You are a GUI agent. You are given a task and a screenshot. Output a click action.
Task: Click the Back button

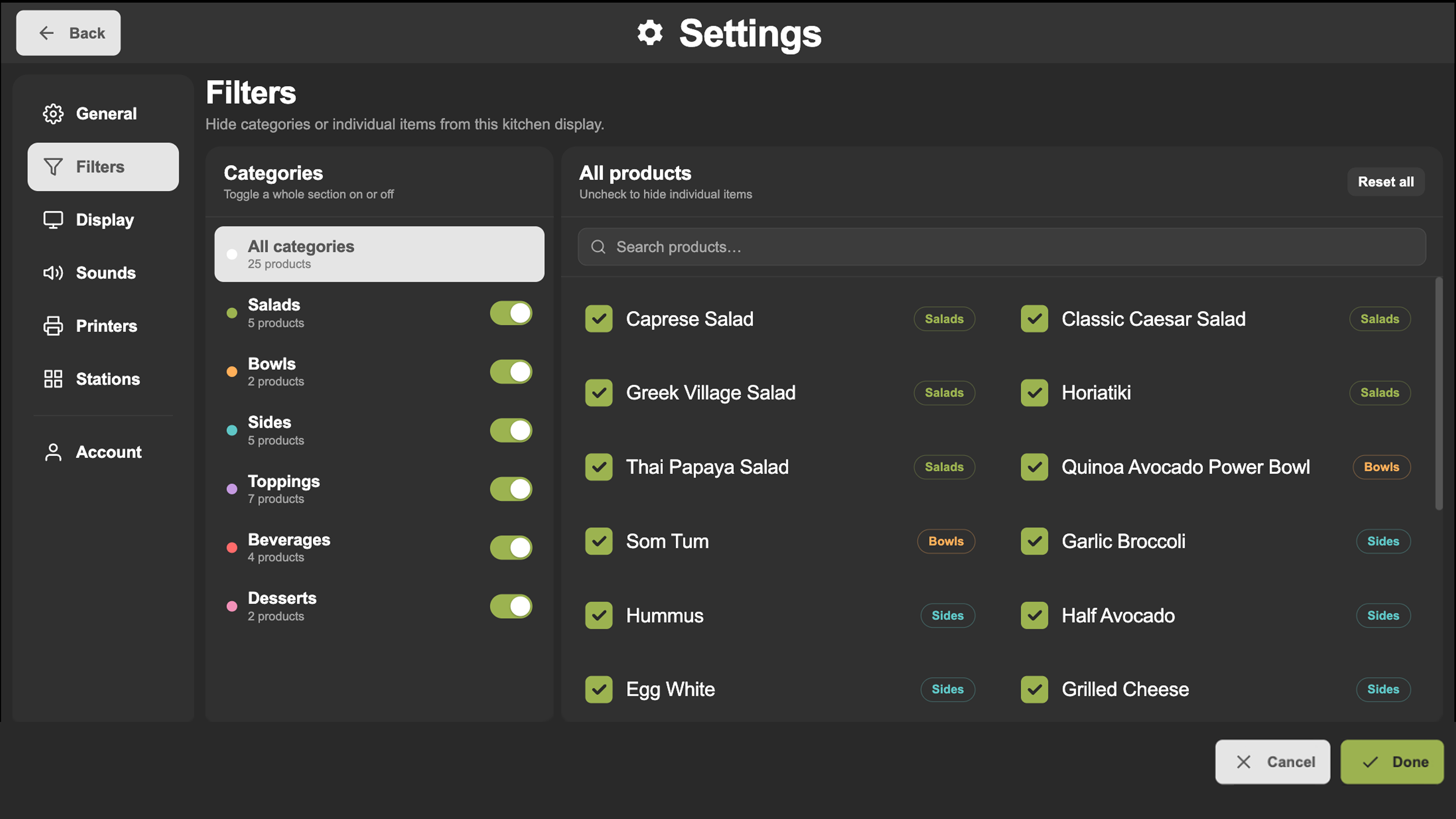(68, 33)
